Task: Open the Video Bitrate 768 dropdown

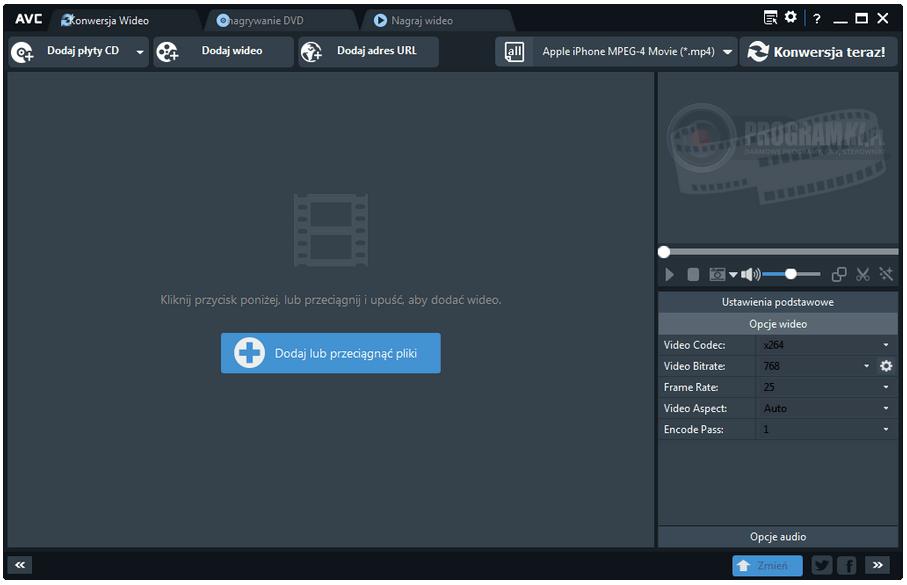Action: (x=816, y=366)
